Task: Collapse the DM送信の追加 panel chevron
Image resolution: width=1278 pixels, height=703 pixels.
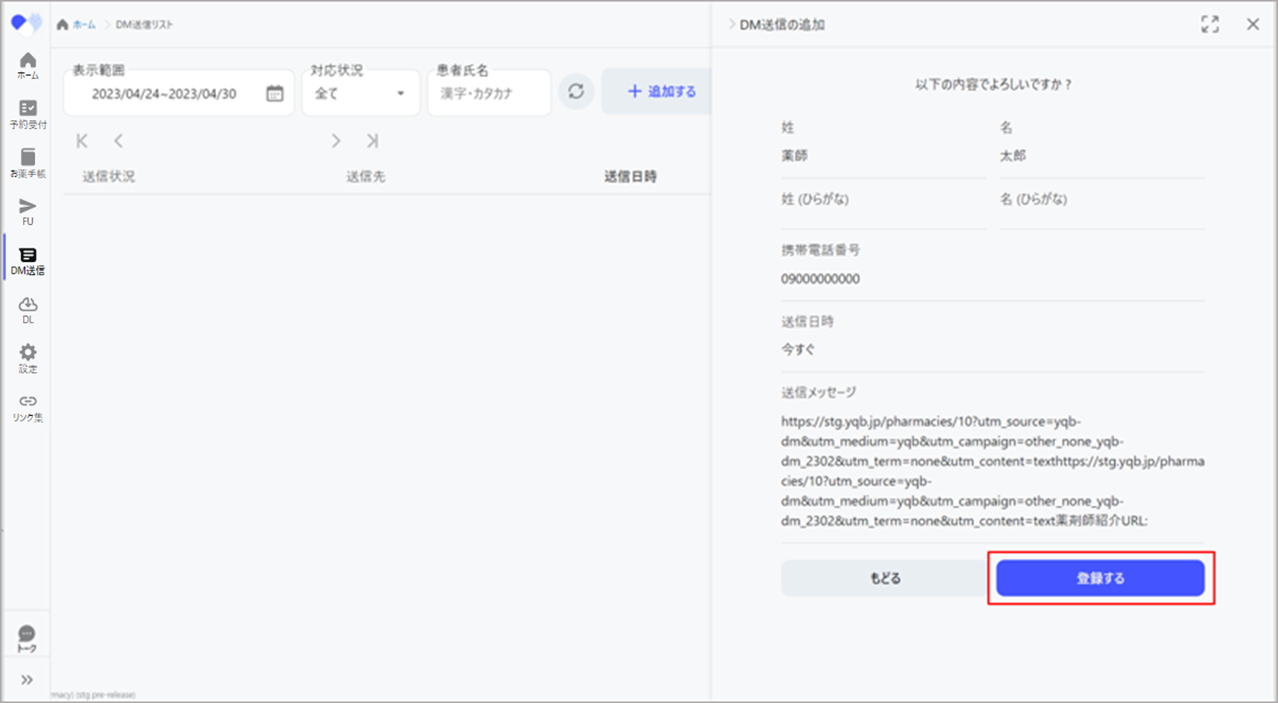Action: tap(731, 24)
